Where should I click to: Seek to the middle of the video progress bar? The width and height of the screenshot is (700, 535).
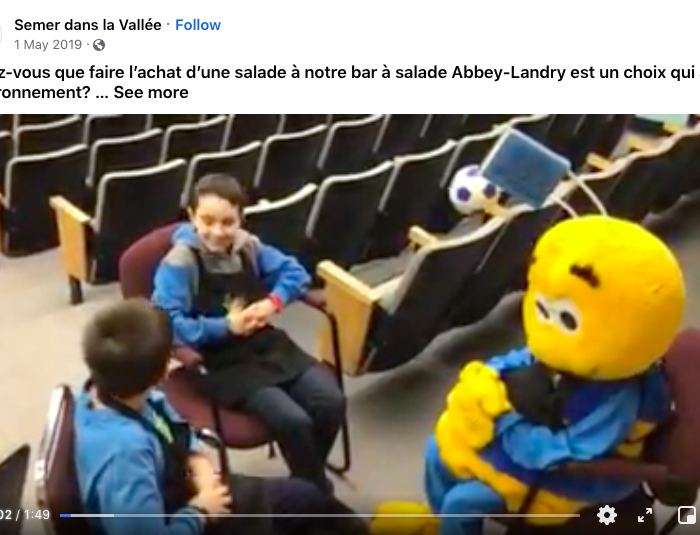coord(320,515)
